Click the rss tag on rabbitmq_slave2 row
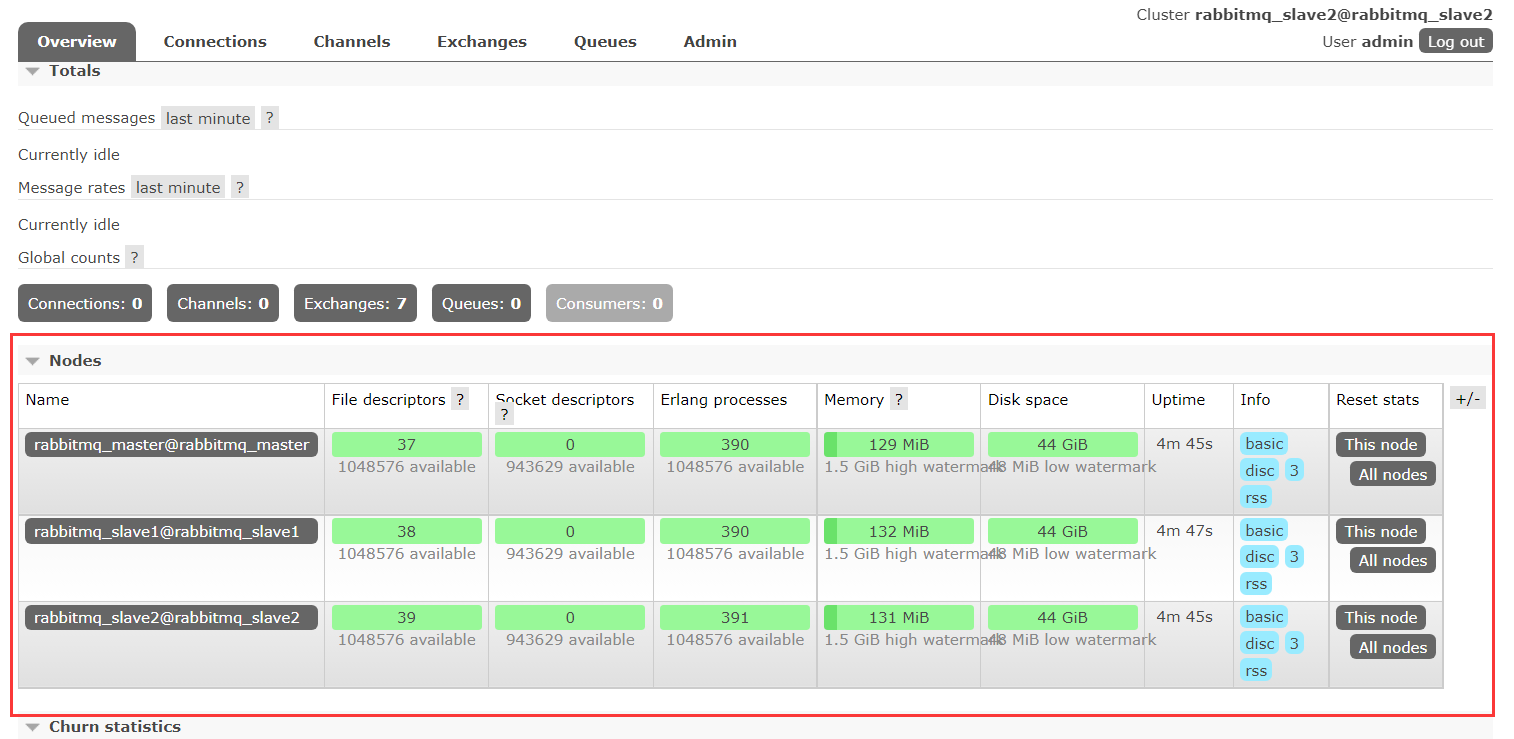This screenshot has height=739, width=1514. (1256, 670)
